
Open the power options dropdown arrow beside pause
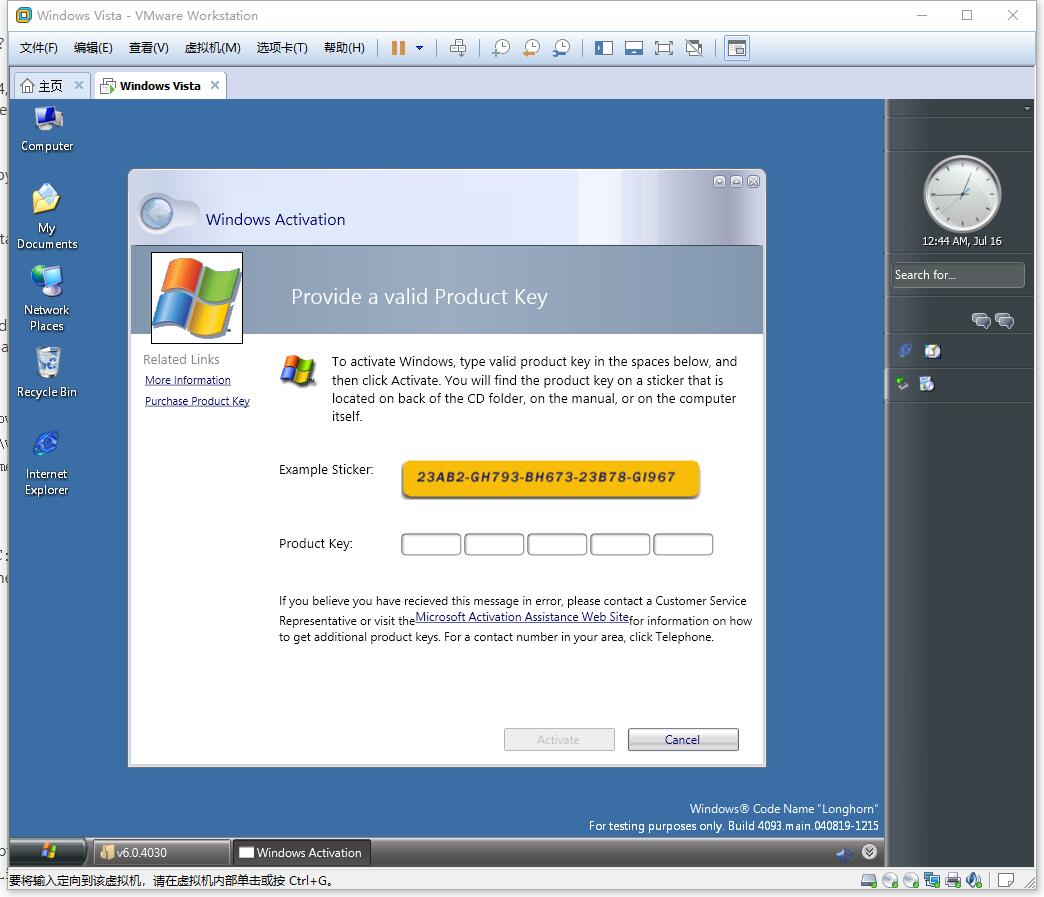point(419,48)
